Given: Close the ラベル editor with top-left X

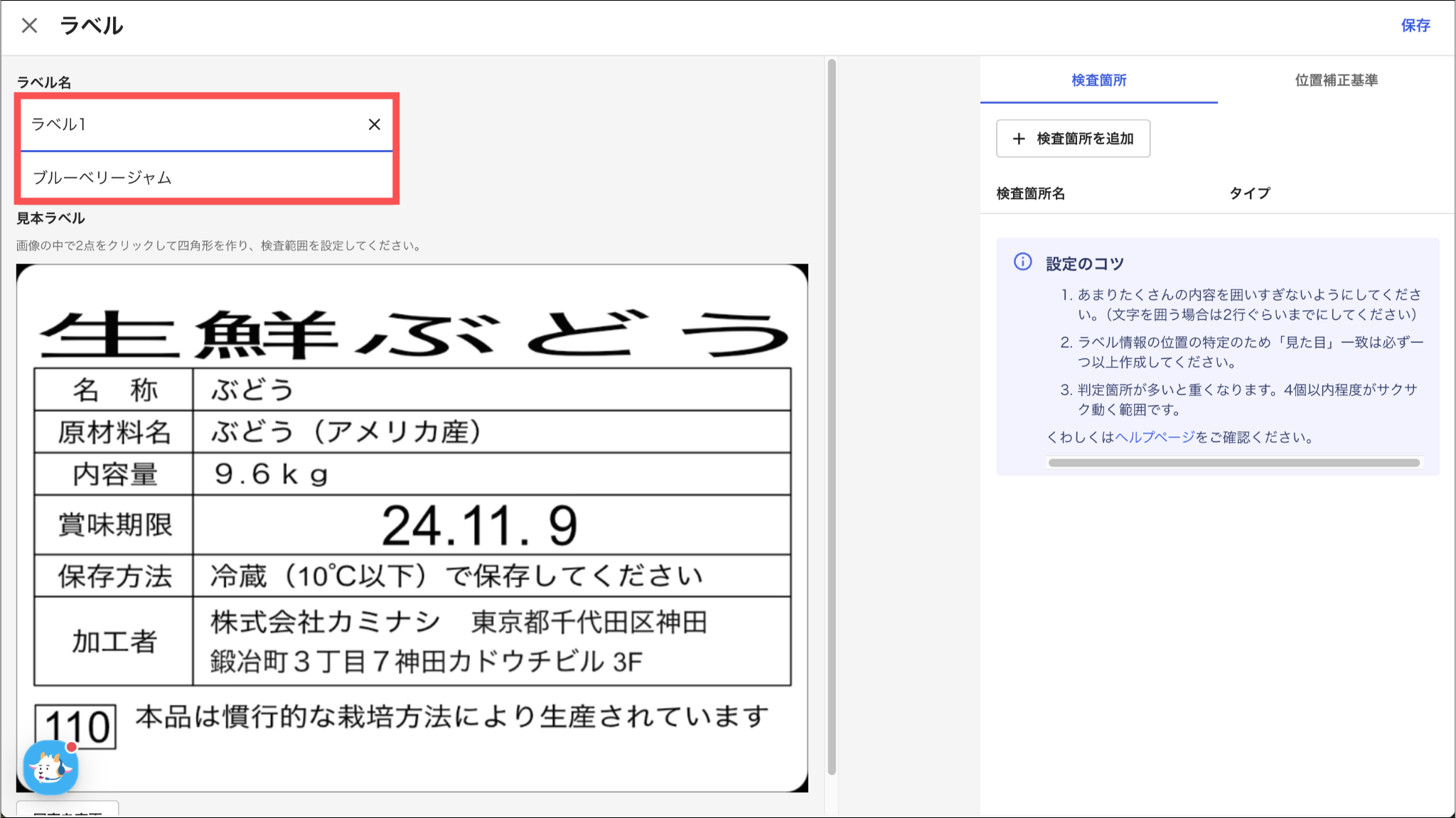Looking at the screenshot, I should pyautogui.click(x=29, y=26).
